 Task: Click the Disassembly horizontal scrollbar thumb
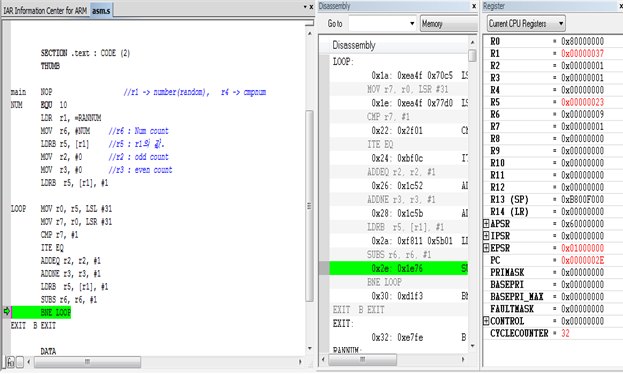[363, 360]
